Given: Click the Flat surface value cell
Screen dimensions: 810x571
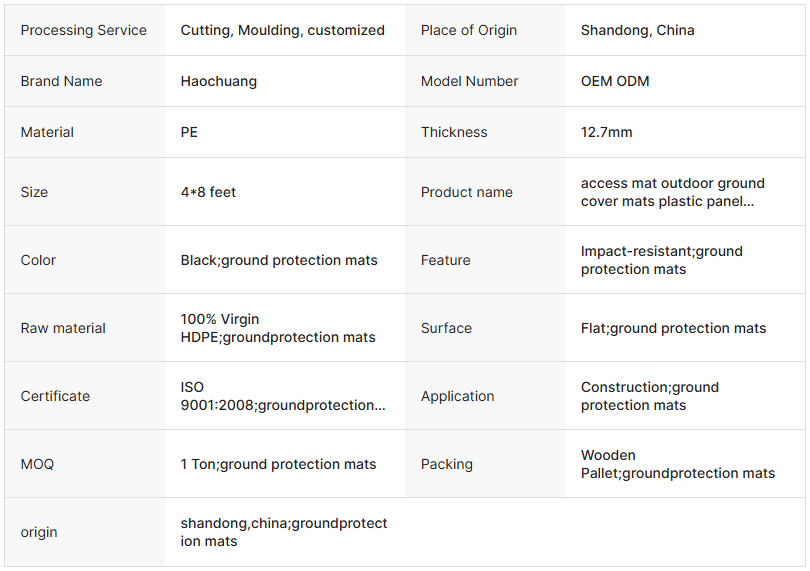Looking at the screenshot, I should coord(673,328).
